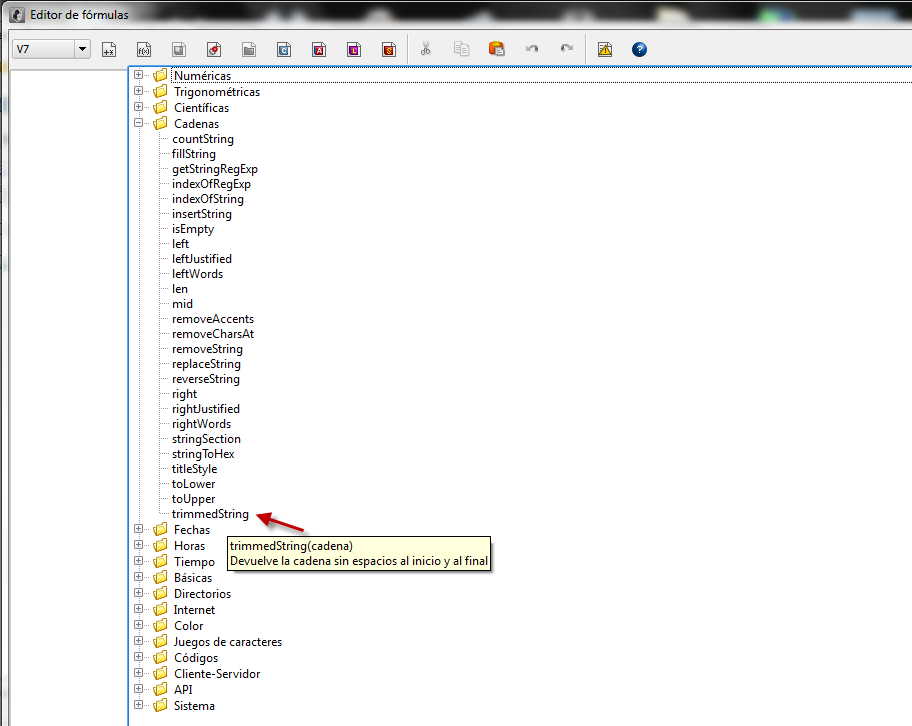
Task: Select the toUpper function
Action: tap(193, 499)
